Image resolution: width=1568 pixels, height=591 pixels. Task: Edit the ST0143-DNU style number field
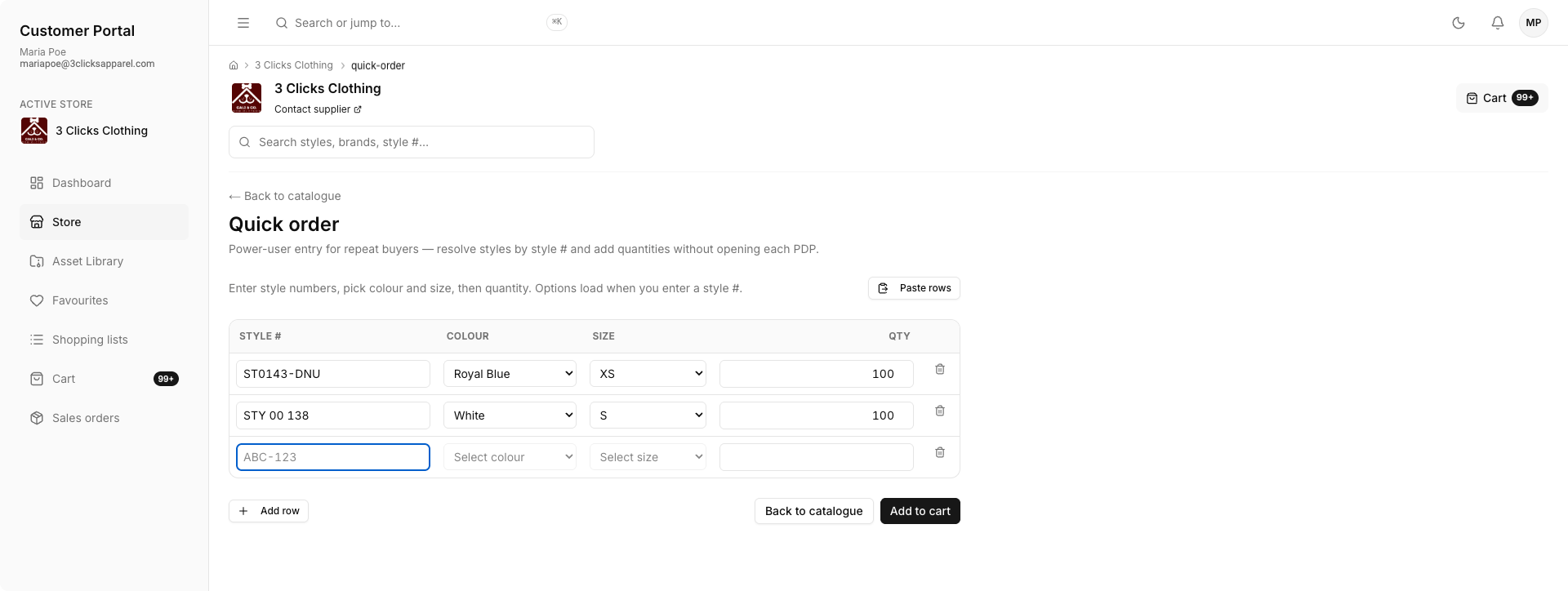pos(333,374)
